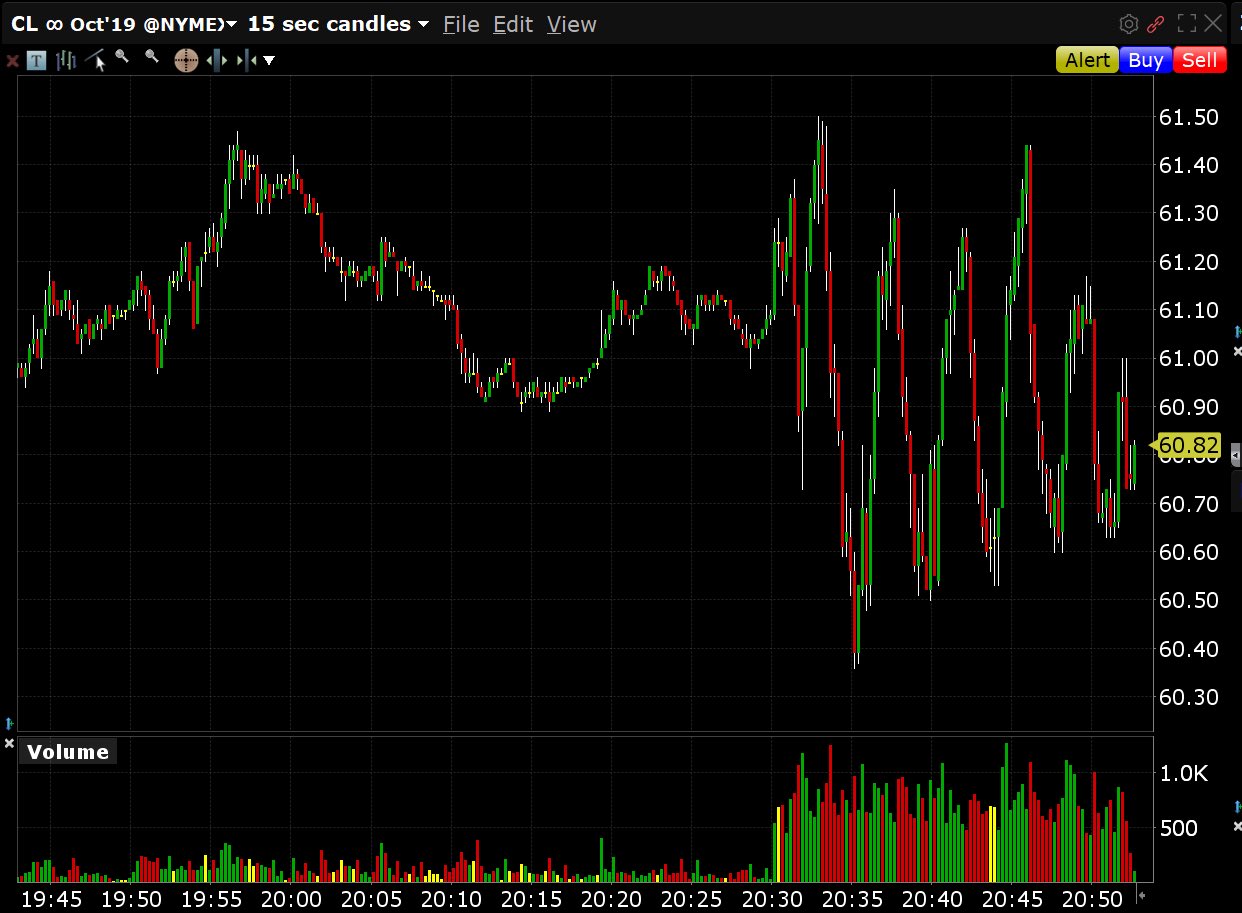Click the 500 volume axis label
1242x913 pixels.
(1178, 828)
